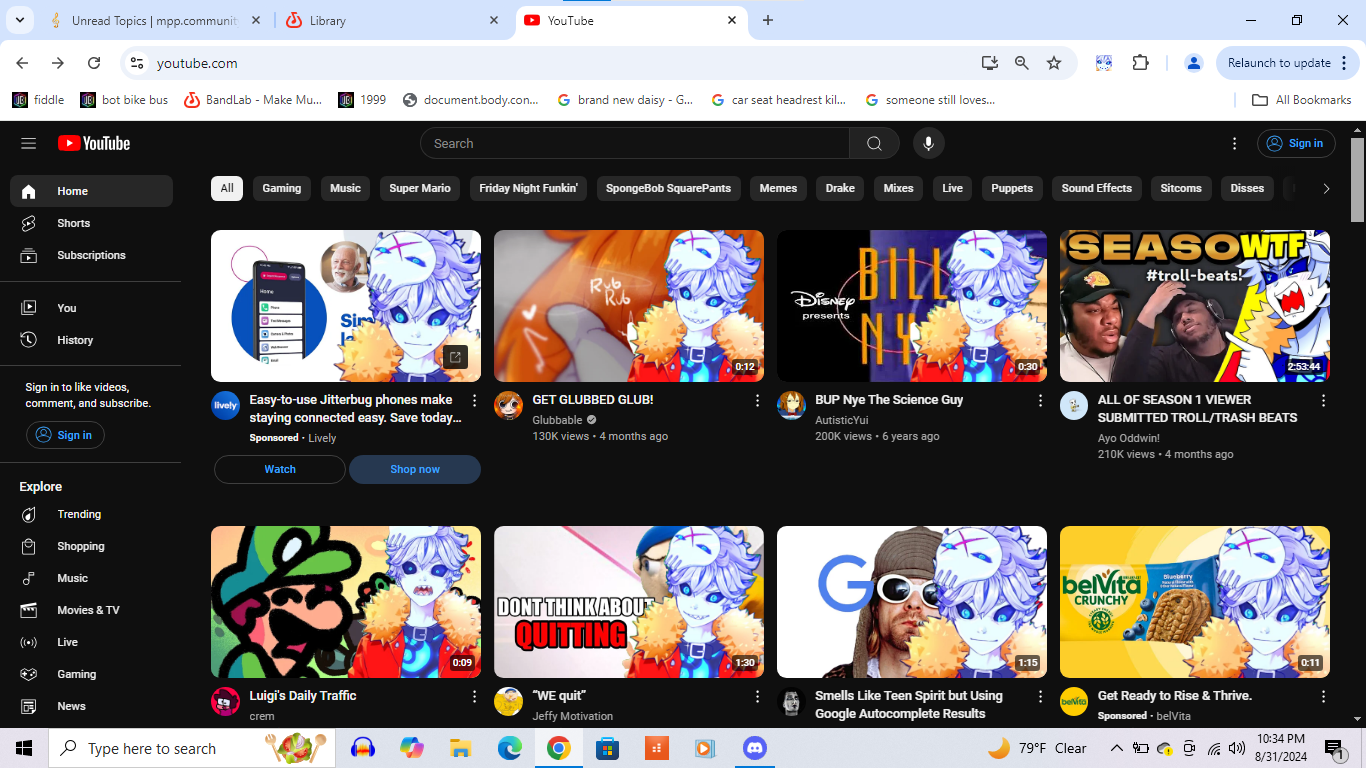Open options for Smells Like Teen Spirit video
The width and height of the screenshot is (1366, 768).
pyautogui.click(x=1040, y=696)
